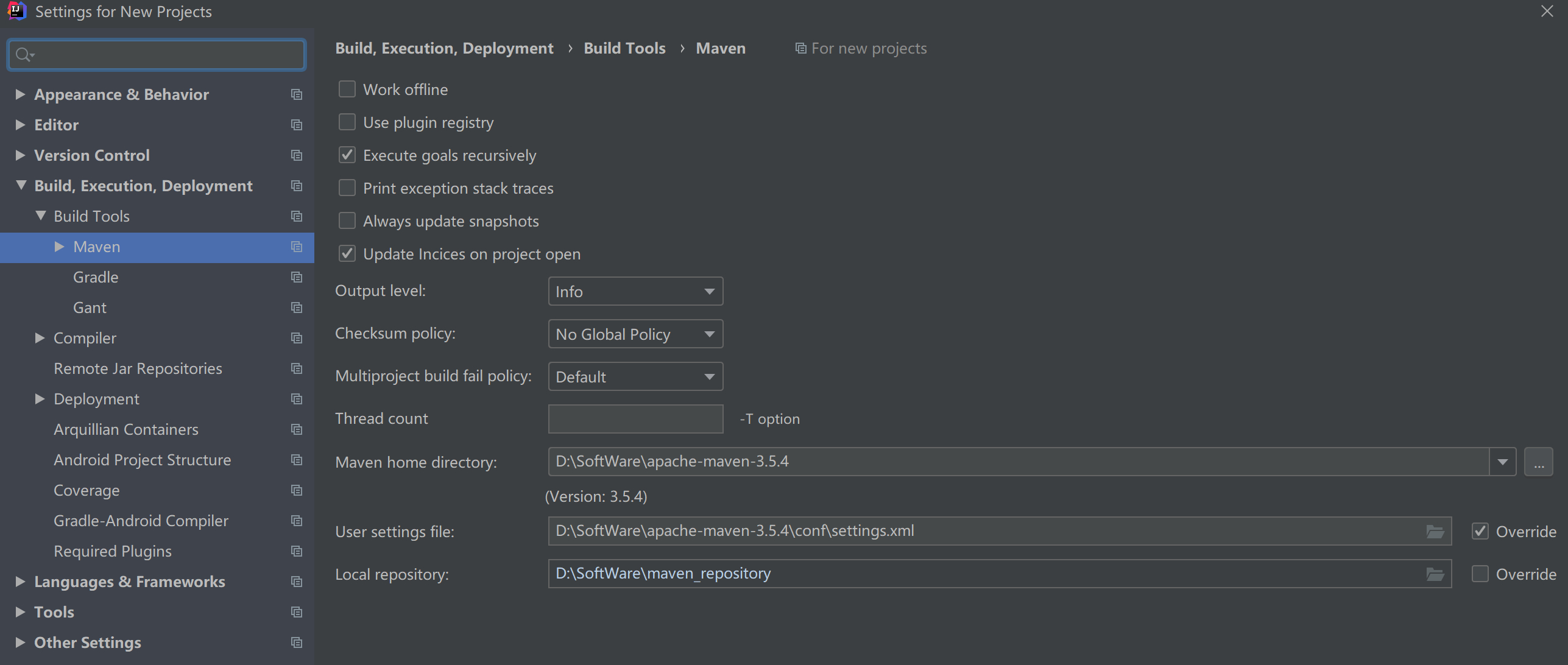Click the project-level copy icon beside Maven
Viewport: 1568px width, 665px height.
click(297, 247)
